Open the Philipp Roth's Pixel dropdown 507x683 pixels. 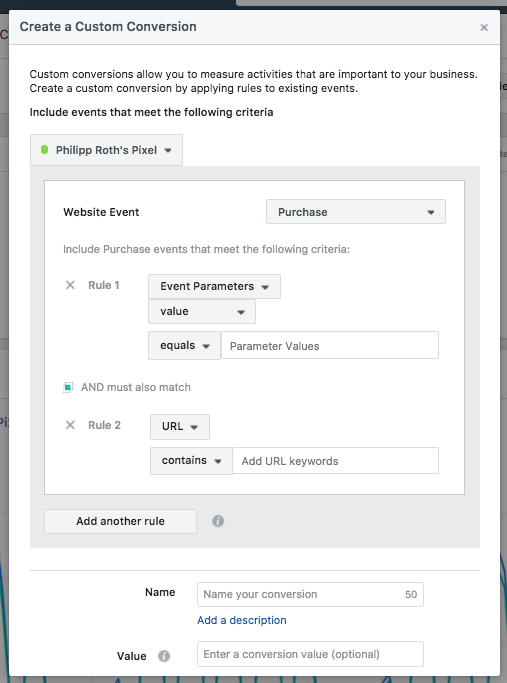tap(106, 150)
